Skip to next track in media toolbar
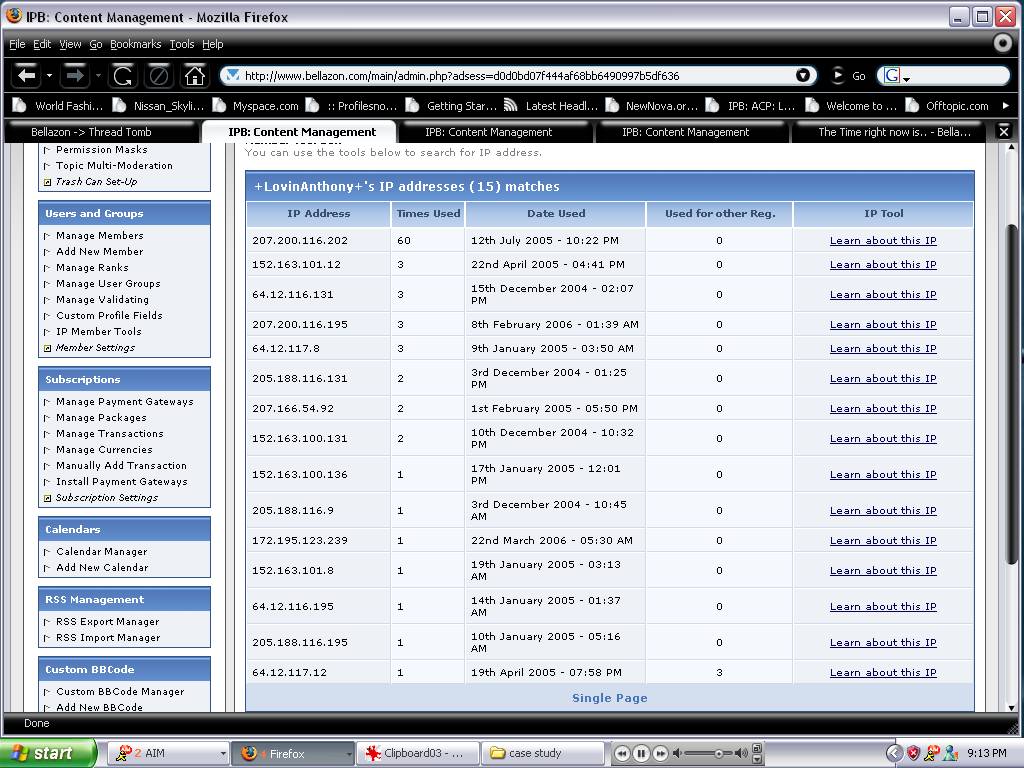This screenshot has height=768, width=1024. tap(660, 753)
